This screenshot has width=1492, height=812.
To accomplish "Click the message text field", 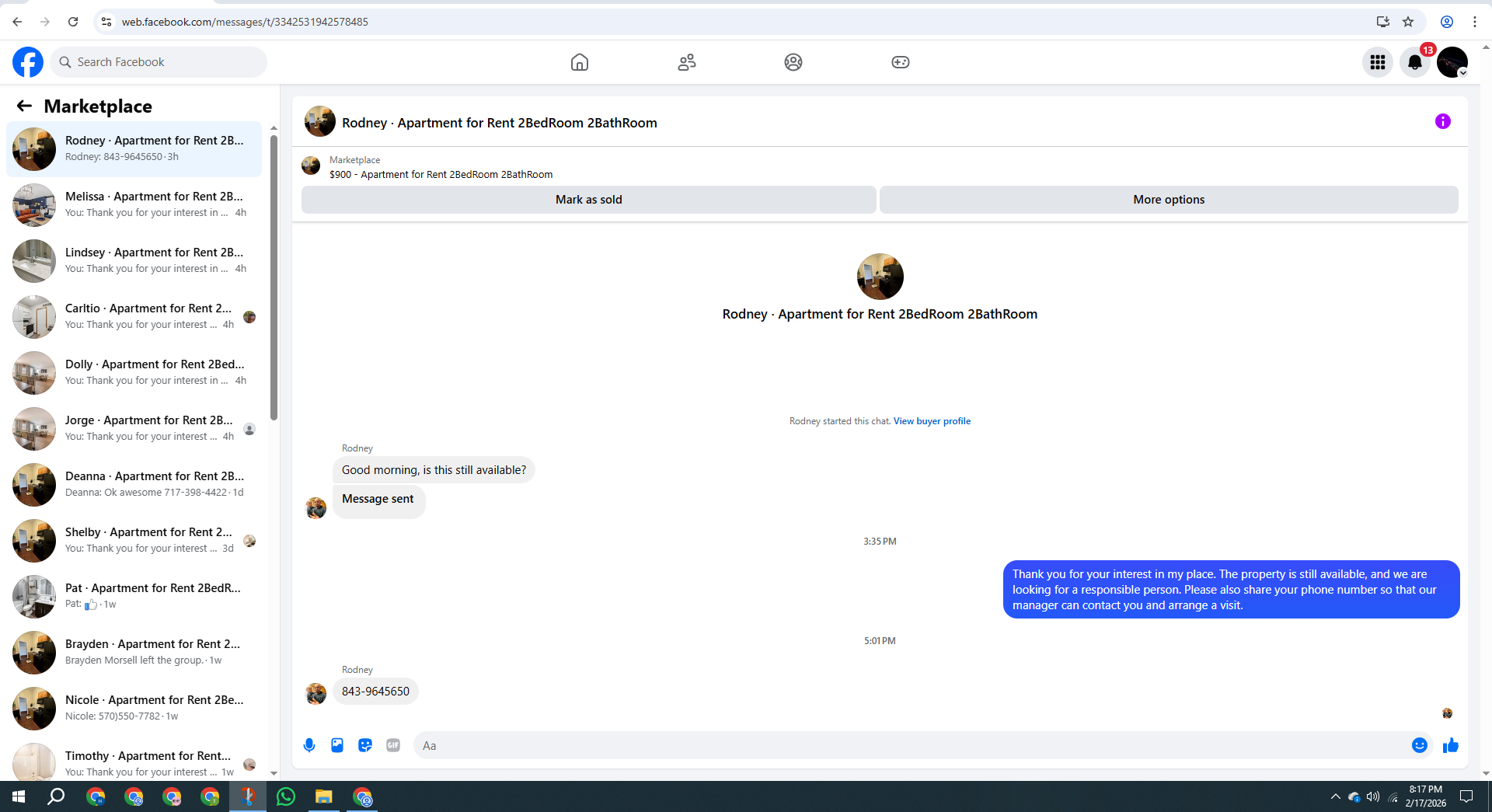I will point(909,745).
